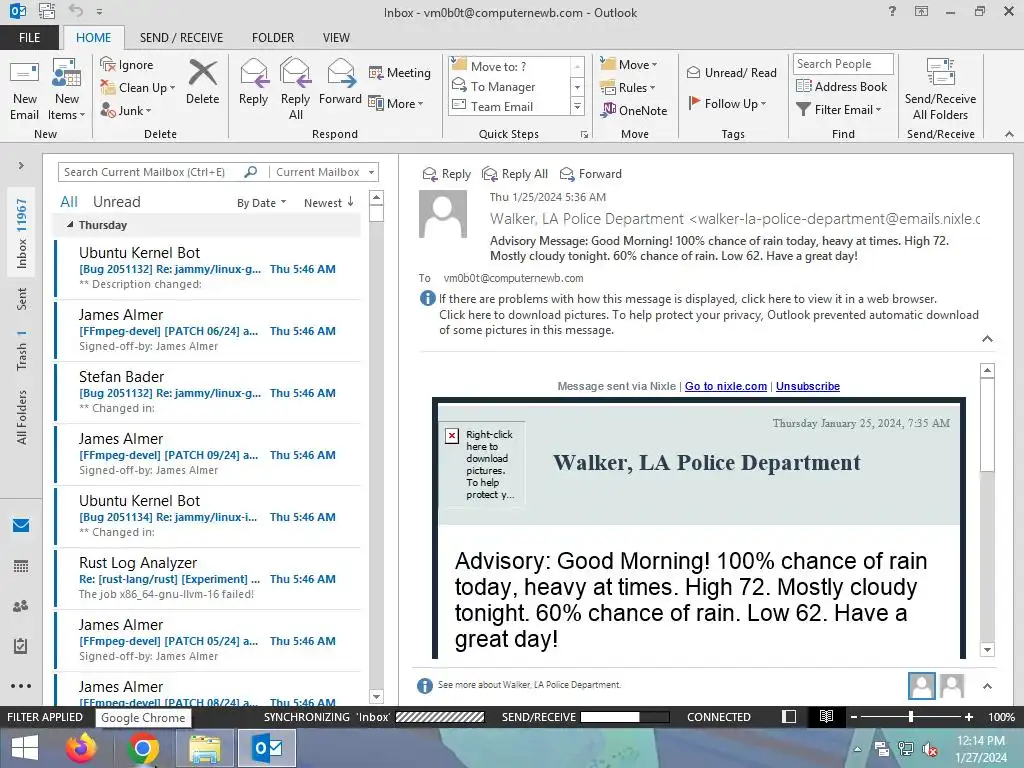This screenshot has width=1024, height=768.
Task: Expand the Quick Steps gallery
Action: click(x=577, y=106)
